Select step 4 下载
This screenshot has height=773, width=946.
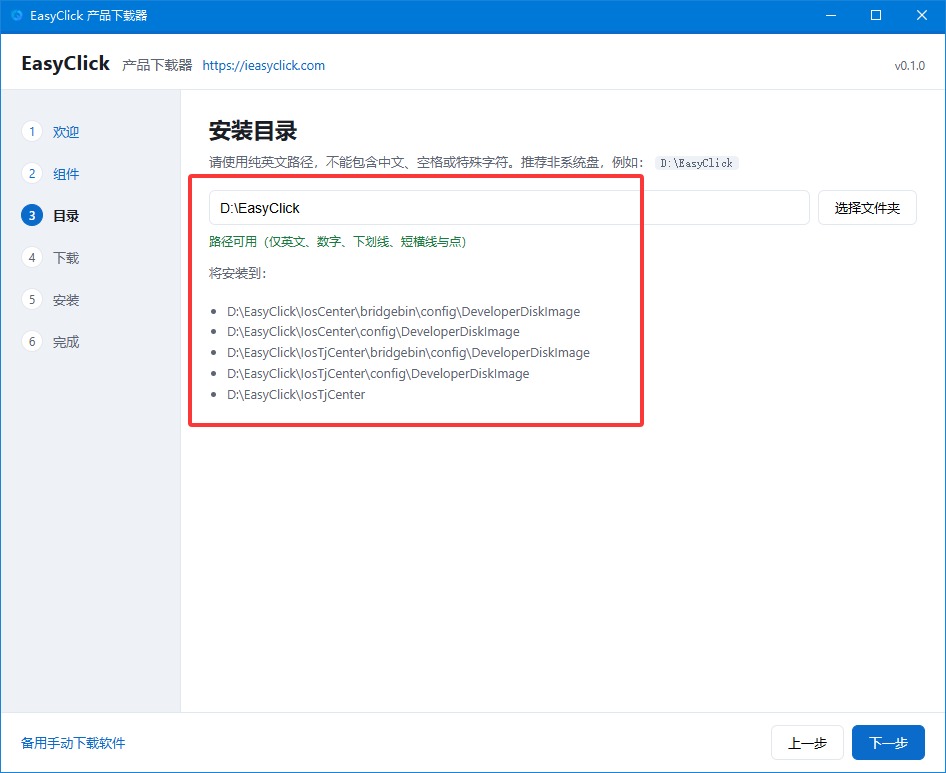point(51,258)
